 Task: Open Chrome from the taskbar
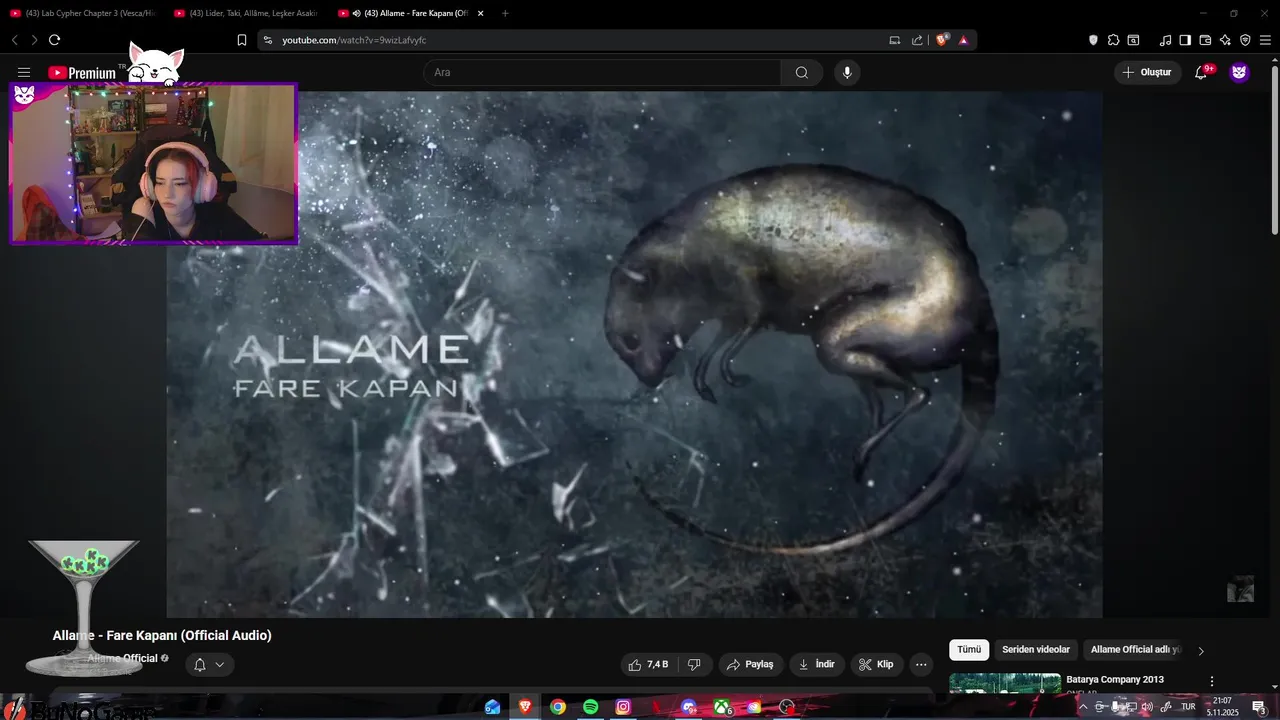(x=558, y=707)
